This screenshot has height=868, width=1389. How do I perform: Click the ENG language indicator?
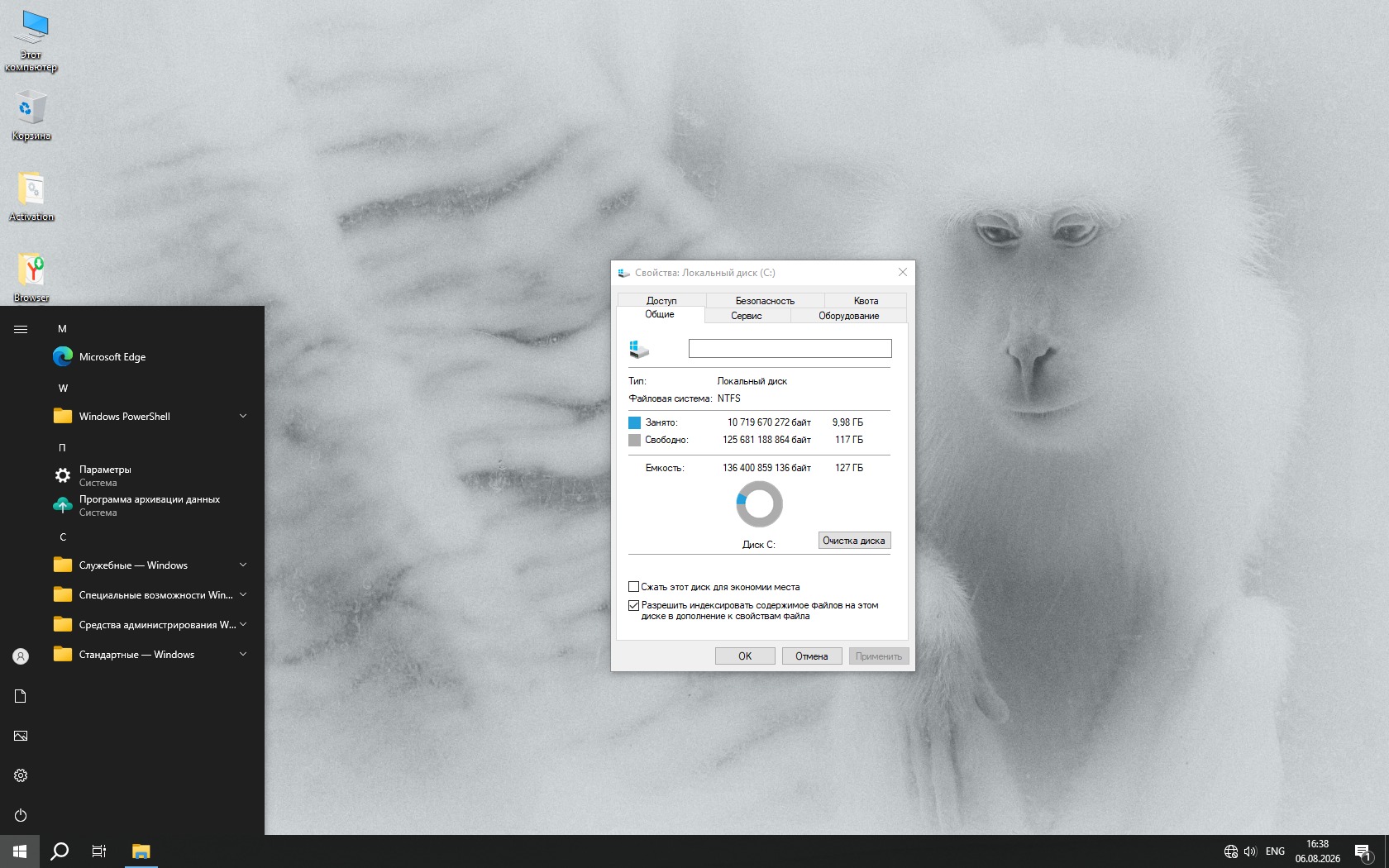[x=1275, y=851]
